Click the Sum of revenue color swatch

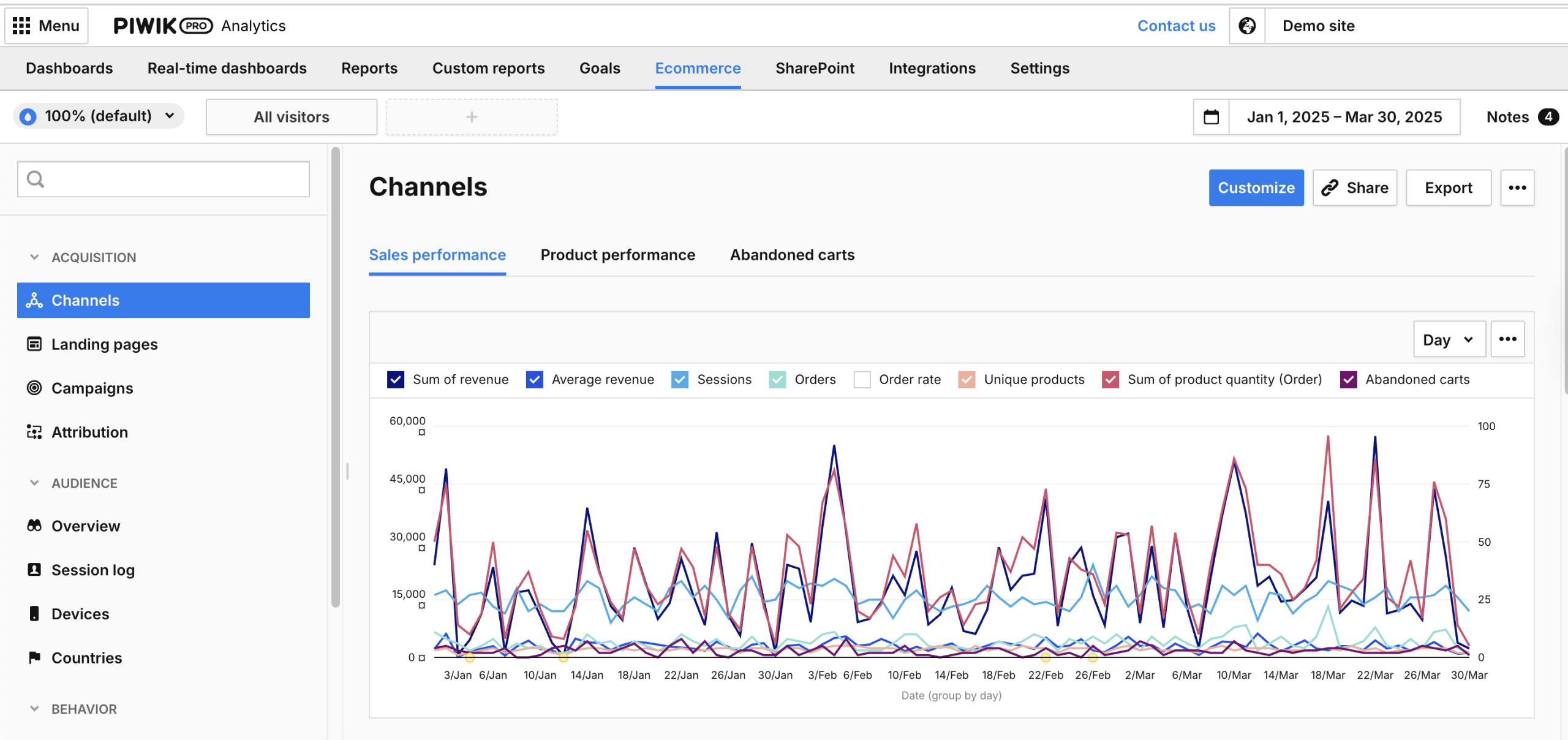point(396,379)
